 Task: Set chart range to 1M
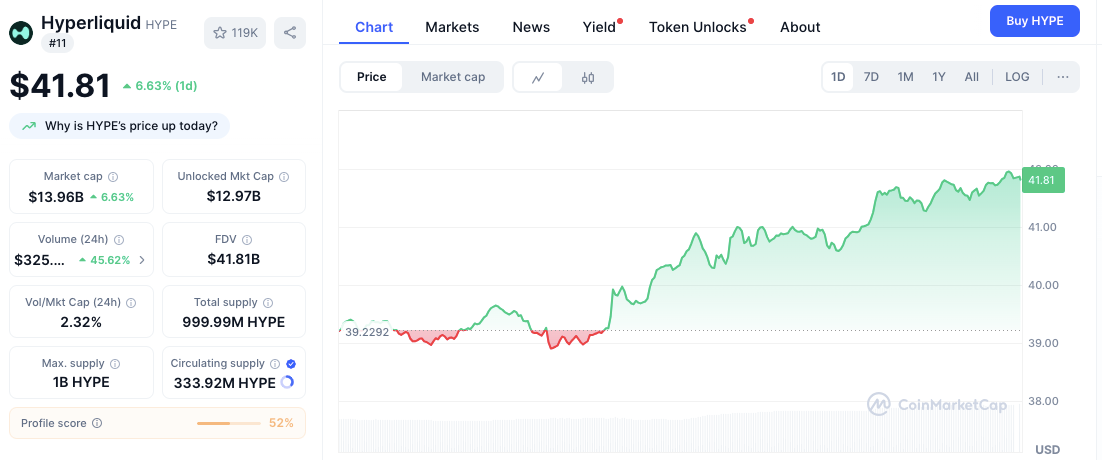(905, 77)
